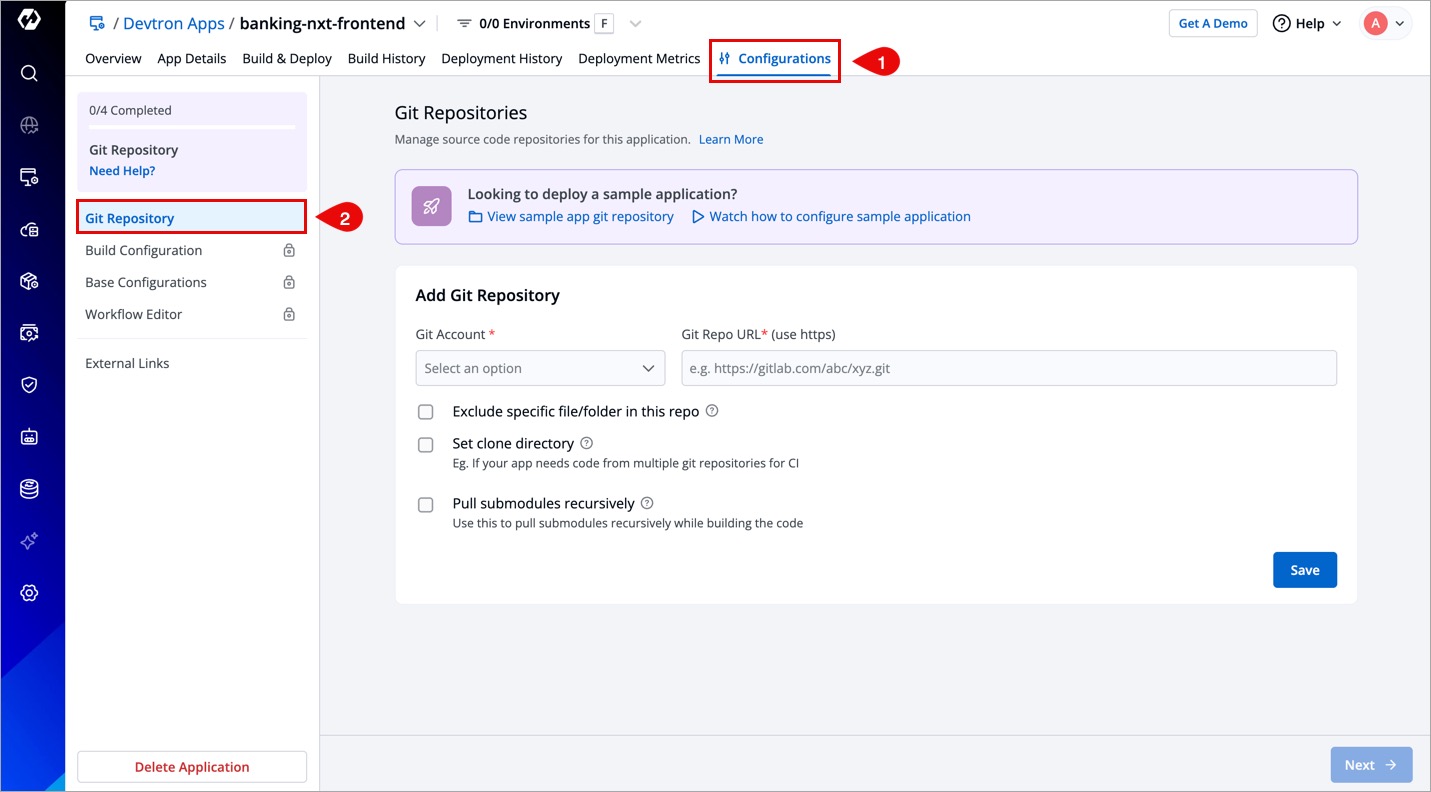Enable Exclude specific file/folder checkbox
Image resolution: width=1431 pixels, height=792 pixels.
[426, 412]
